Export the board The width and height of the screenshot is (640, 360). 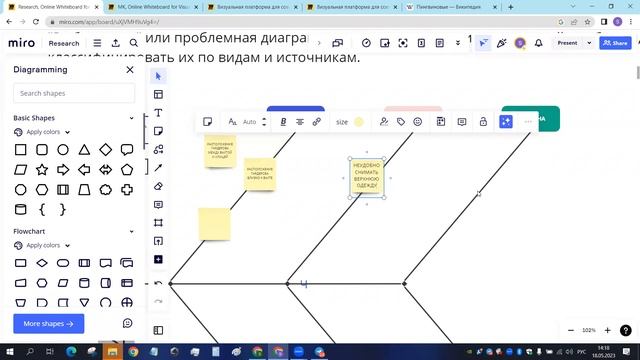pyautogui.click(x=116, y=43)
